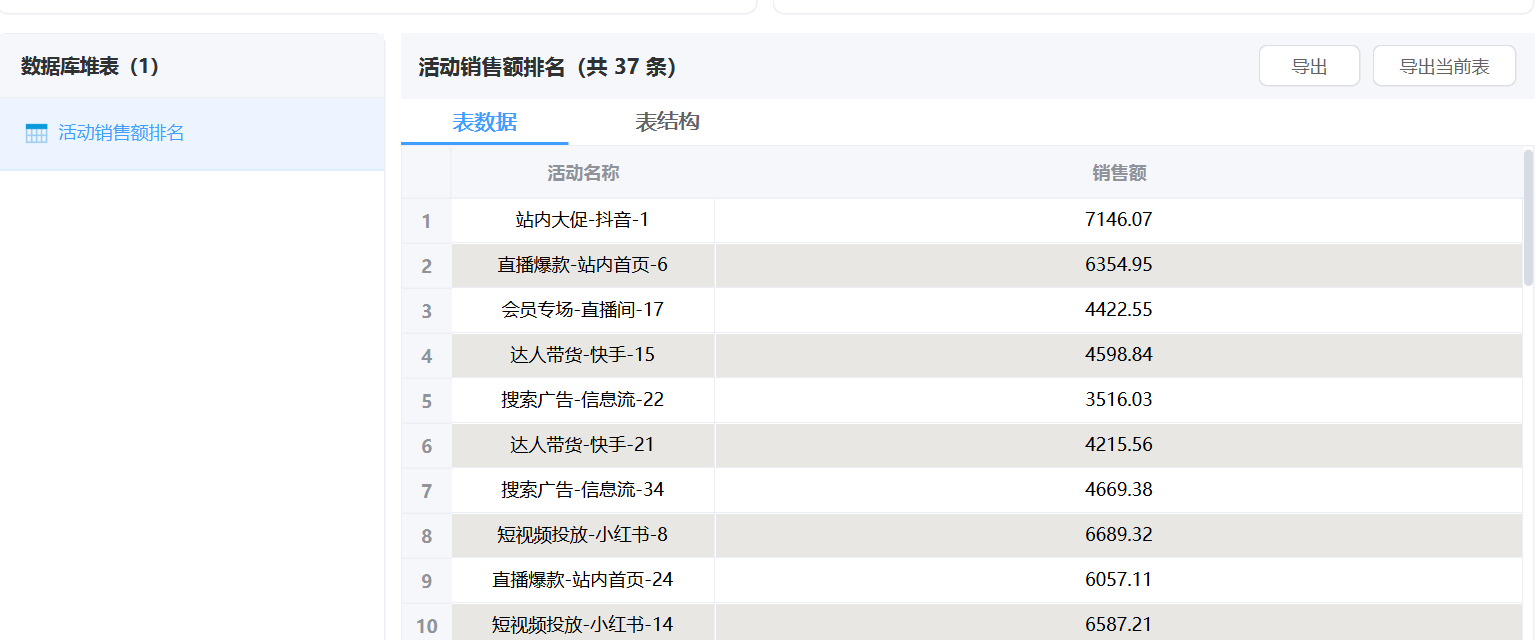Select 活动销售额排名 in the database table list

click(x=121, y=134)
